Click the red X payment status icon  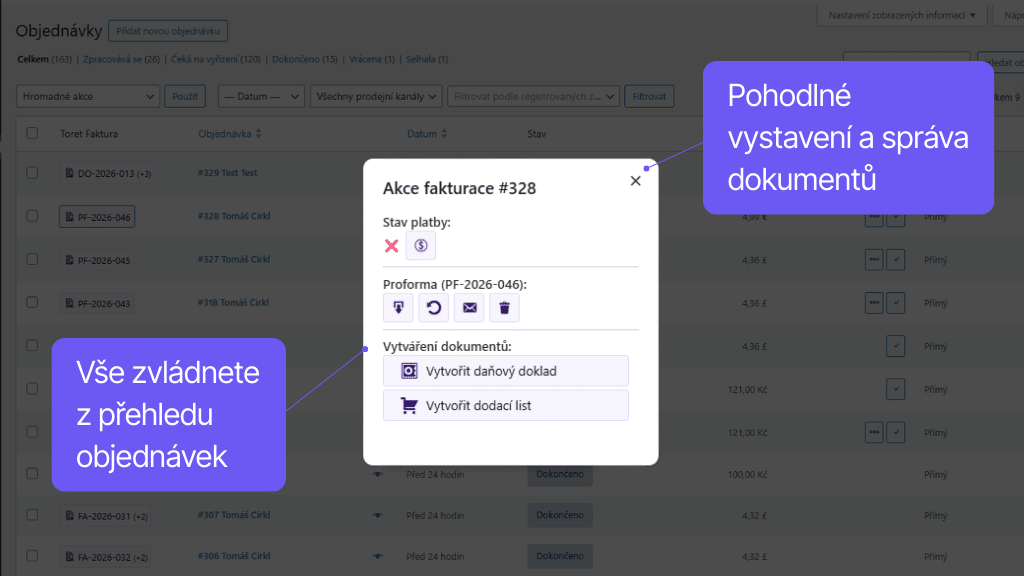392,244
